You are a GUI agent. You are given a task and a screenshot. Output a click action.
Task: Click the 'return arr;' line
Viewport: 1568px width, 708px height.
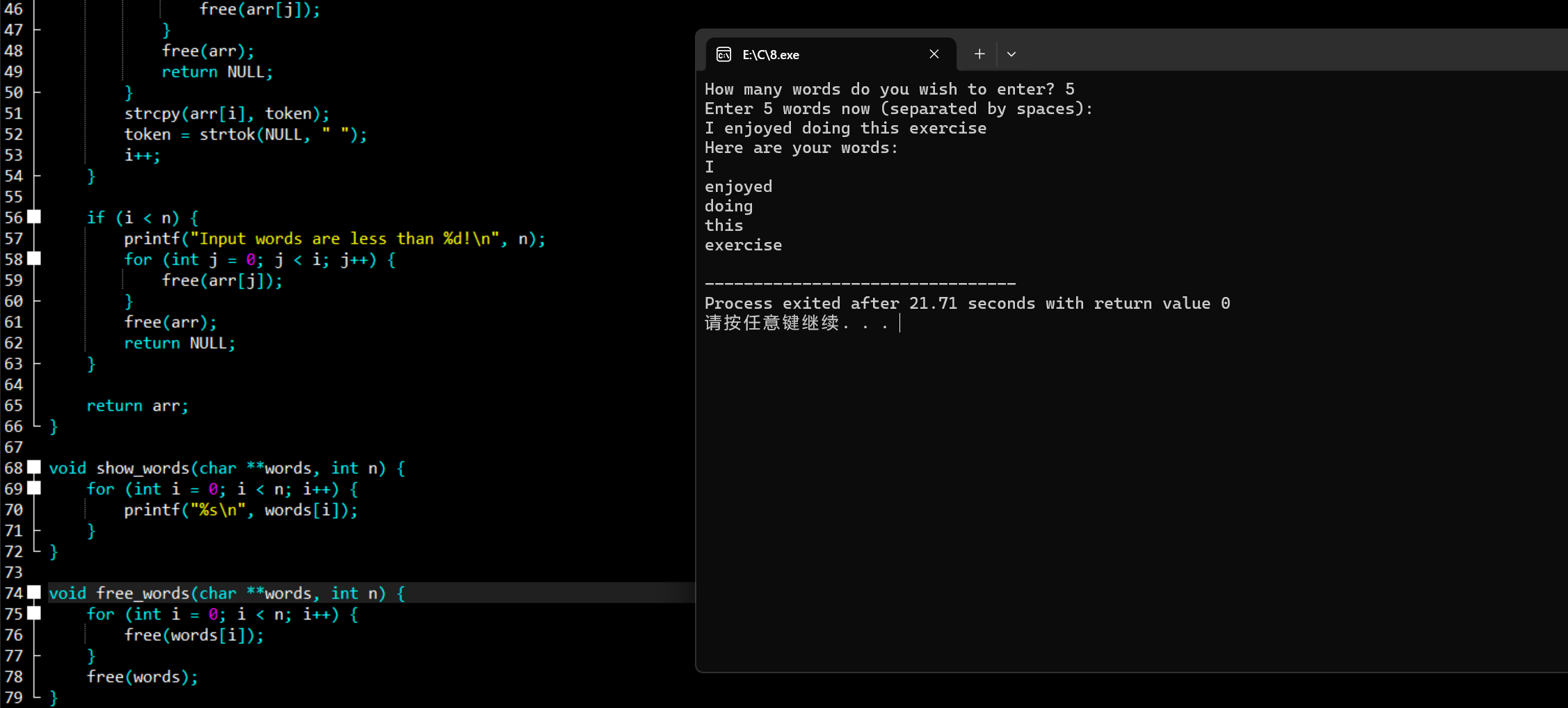[x=138, y=405]
